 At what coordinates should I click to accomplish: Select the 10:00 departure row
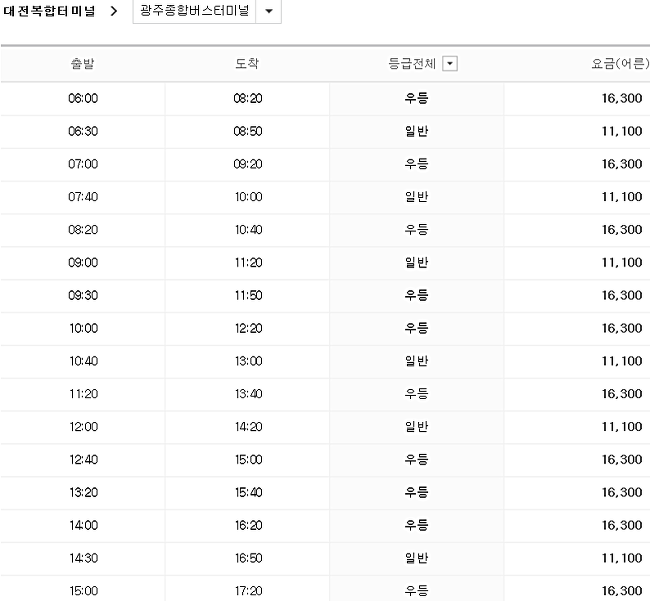coord(325,328)
